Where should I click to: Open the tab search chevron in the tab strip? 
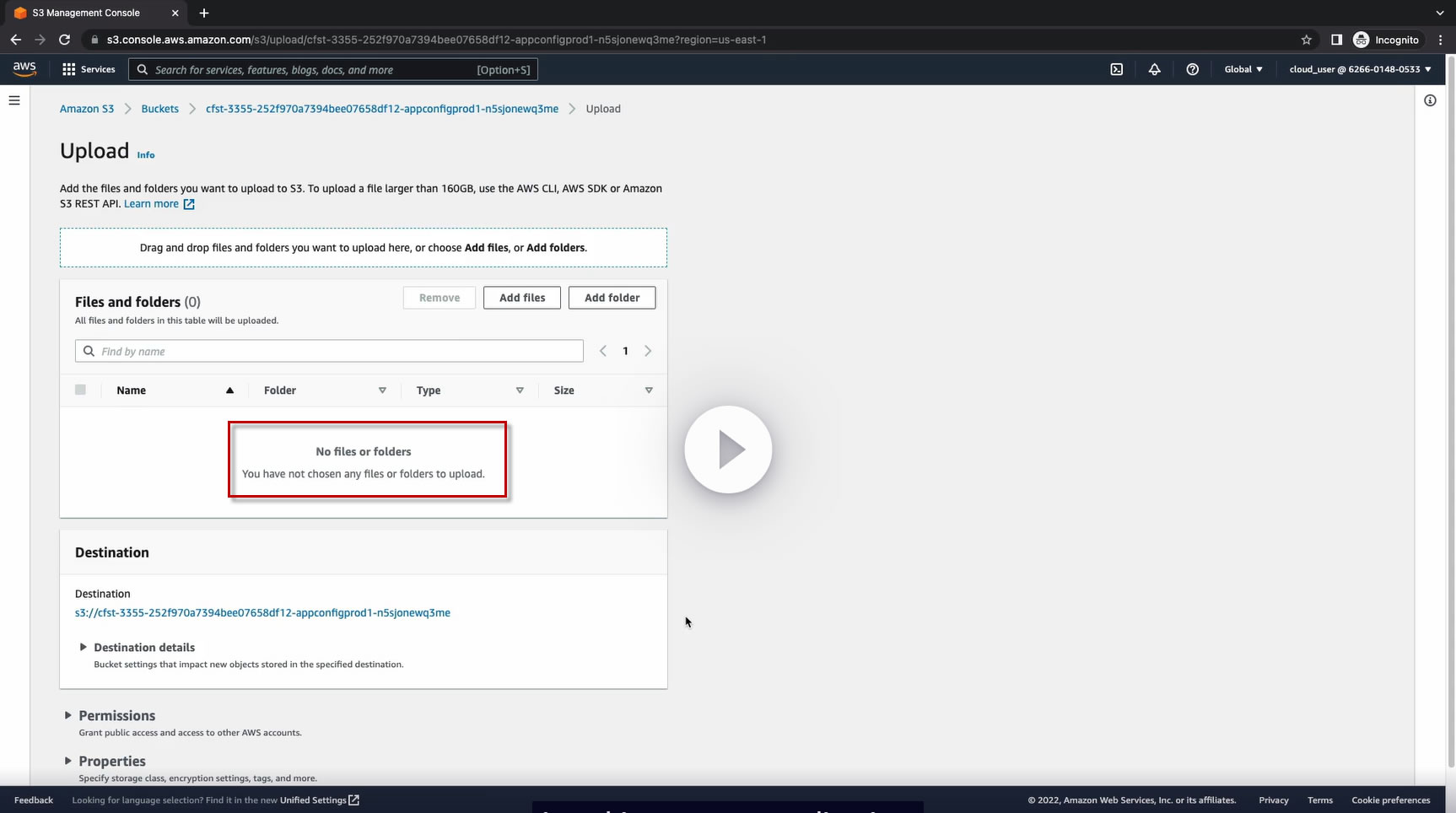(1439, 13)
